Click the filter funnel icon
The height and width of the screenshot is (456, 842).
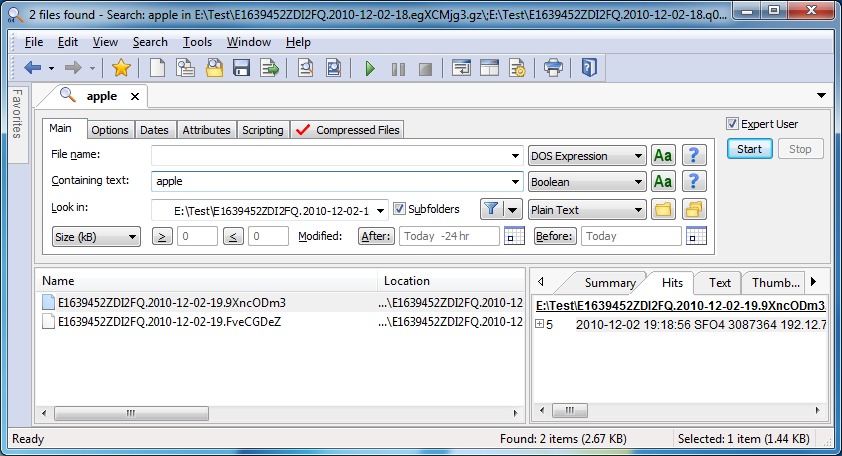pos(491,209)
